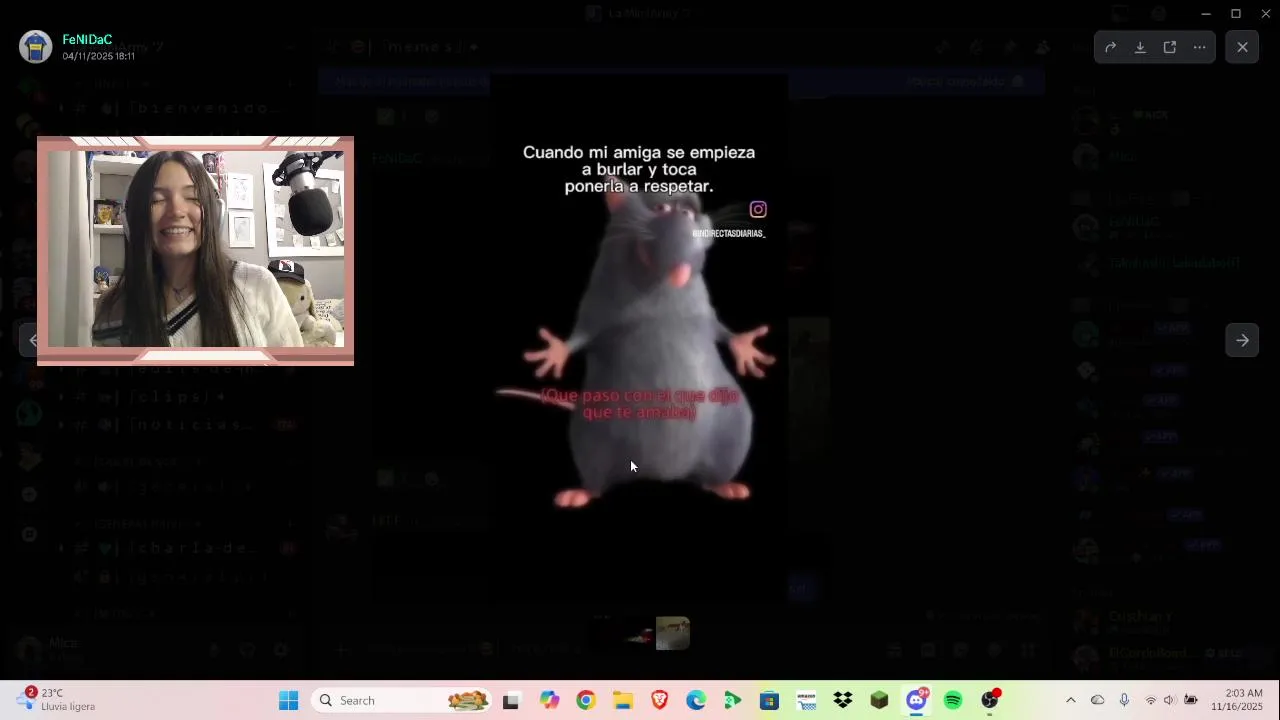Open Microsoft Edge from the taskbar
The height and width of the screenshot is (720, 1280).
(x=696, y=700)
